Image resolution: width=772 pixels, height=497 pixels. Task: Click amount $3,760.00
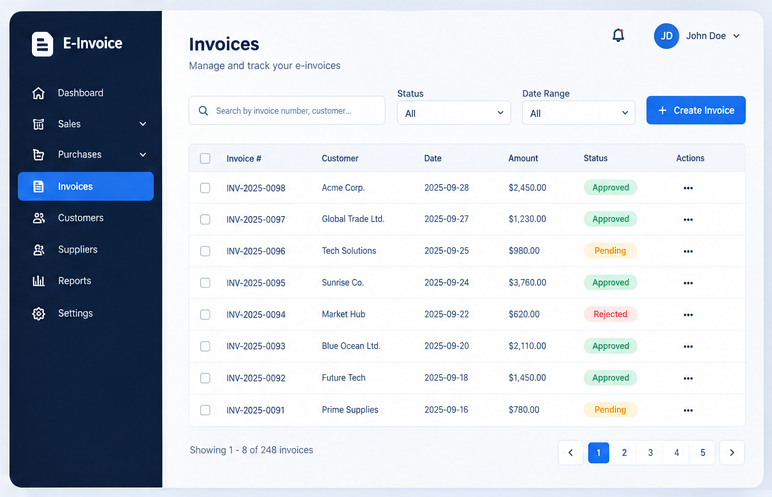tap(527, 283)
